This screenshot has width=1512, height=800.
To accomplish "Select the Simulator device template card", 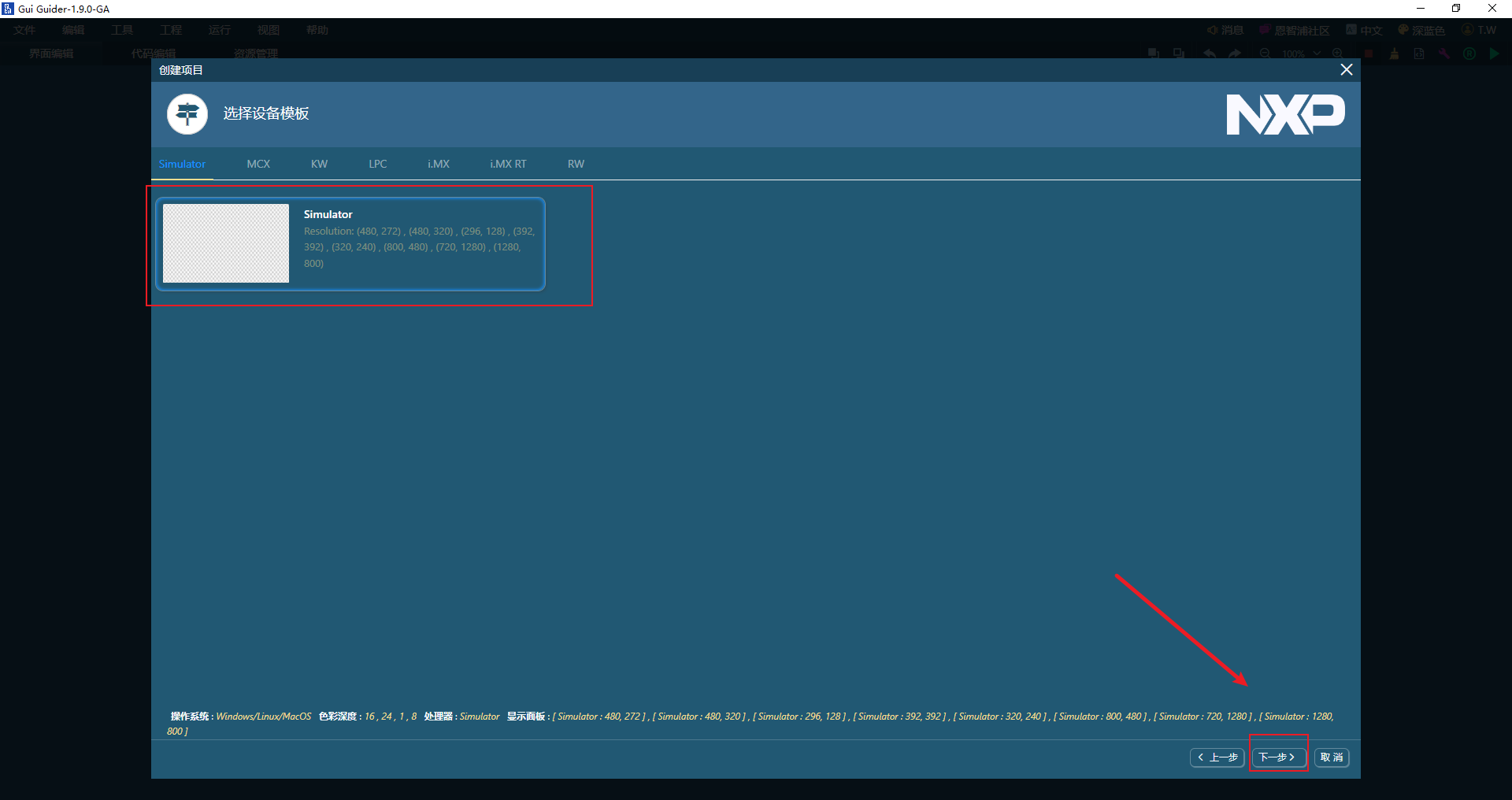I will coord(349,244).
